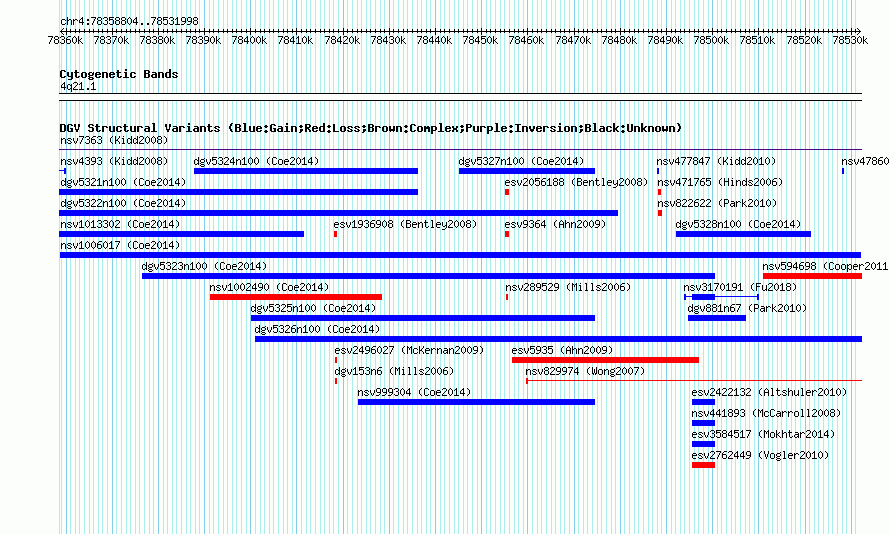Click the Cytogenetic Bands track heading

click(119, 74)
